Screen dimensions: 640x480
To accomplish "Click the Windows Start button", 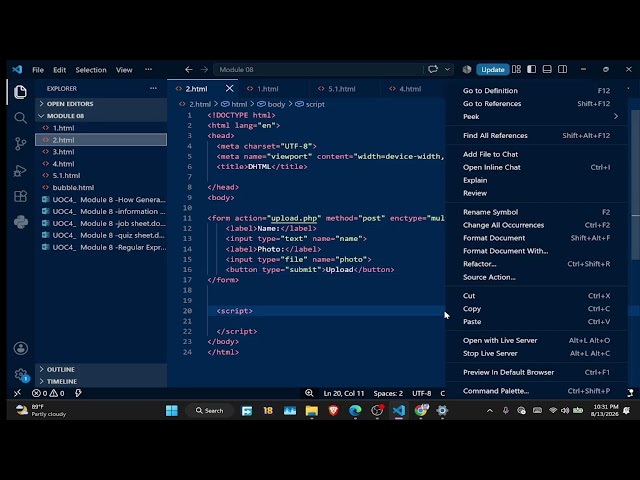I will click(x=172, y=410).
